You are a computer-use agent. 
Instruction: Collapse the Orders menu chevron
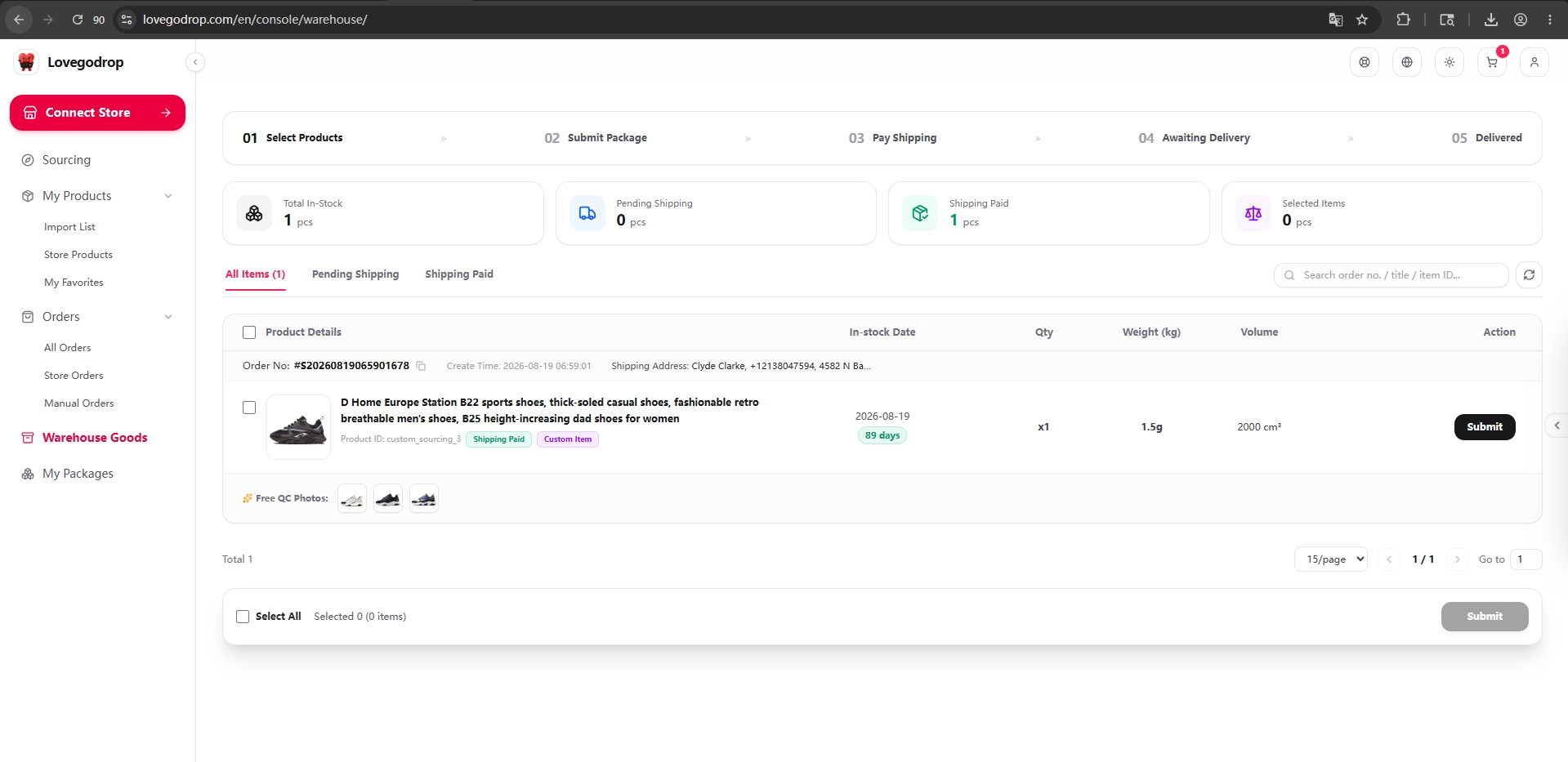click(168, 317)
